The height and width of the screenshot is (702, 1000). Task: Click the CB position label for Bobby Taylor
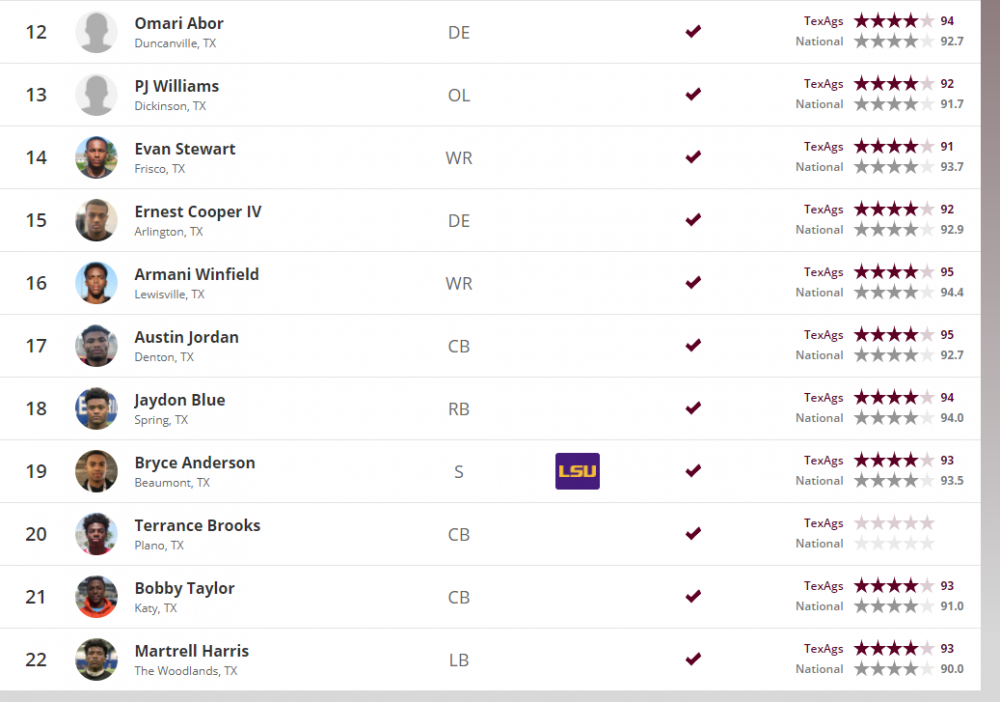coord(459,597)
